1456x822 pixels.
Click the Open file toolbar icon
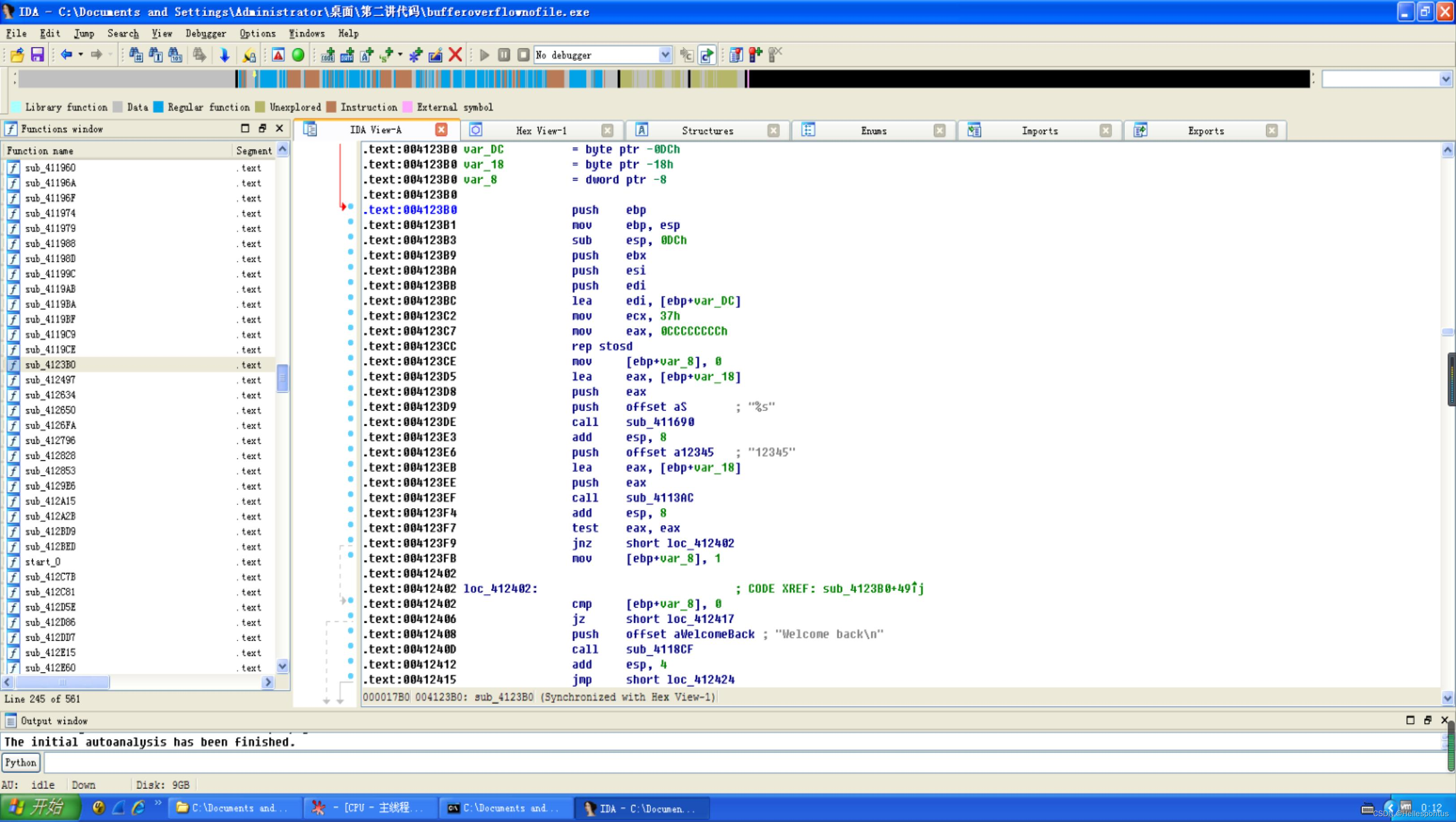pyautogui.click(x=17, y=55)
